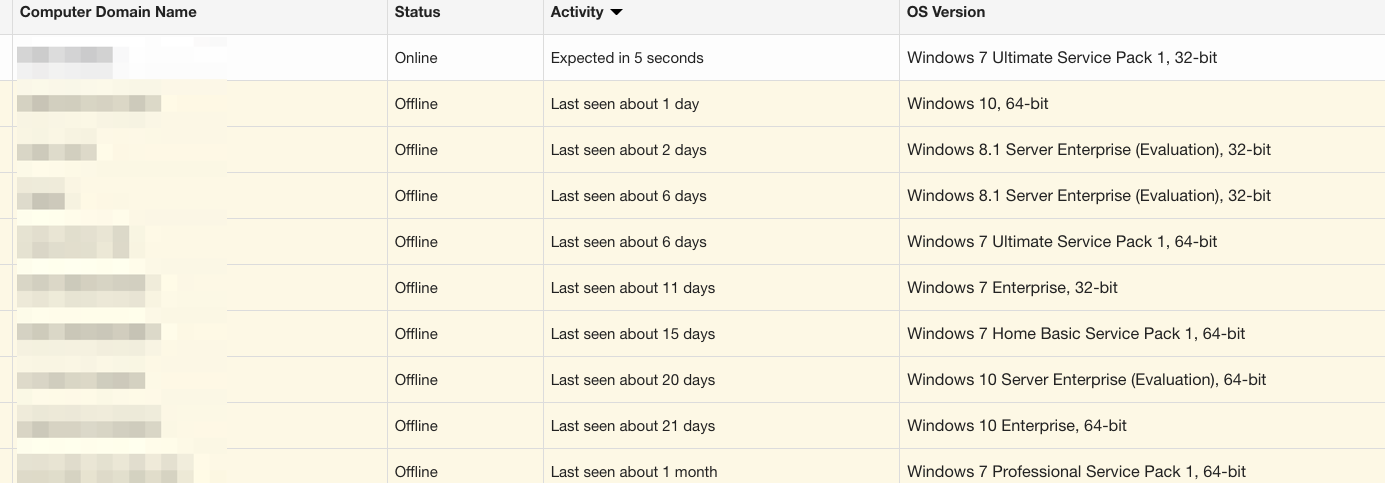The width and height of the screenshot is (1385, 483).
Task: Select the 'Last seen about 21 days' row
Action: [x=632, y=426]
